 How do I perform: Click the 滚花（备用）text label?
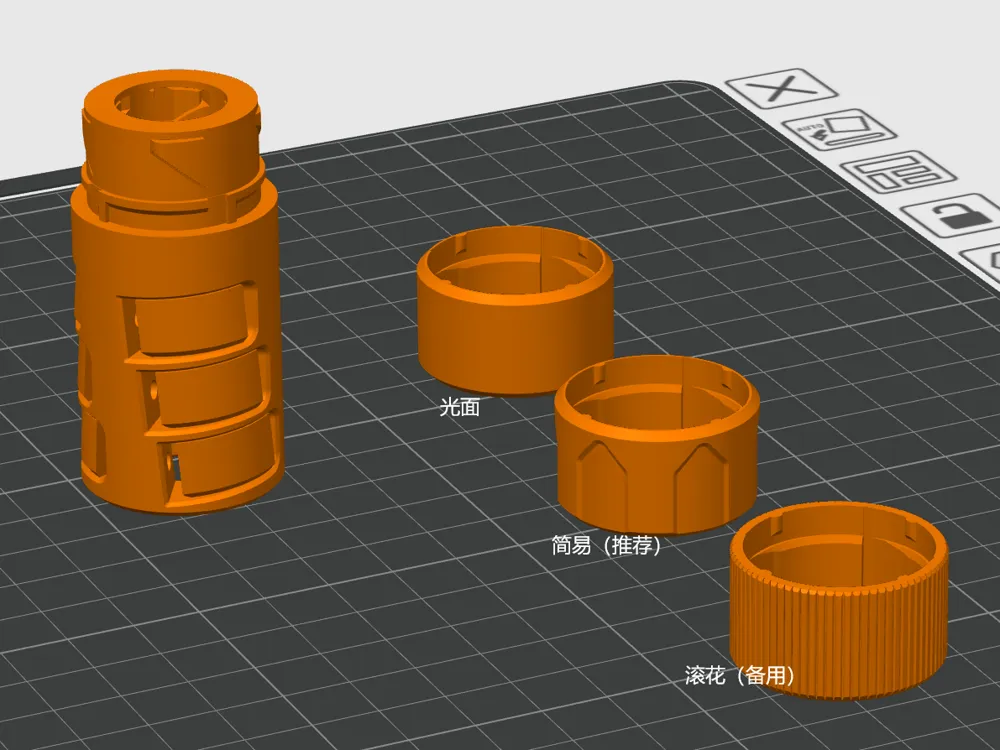pyautogui.click(x=740, y=675)
